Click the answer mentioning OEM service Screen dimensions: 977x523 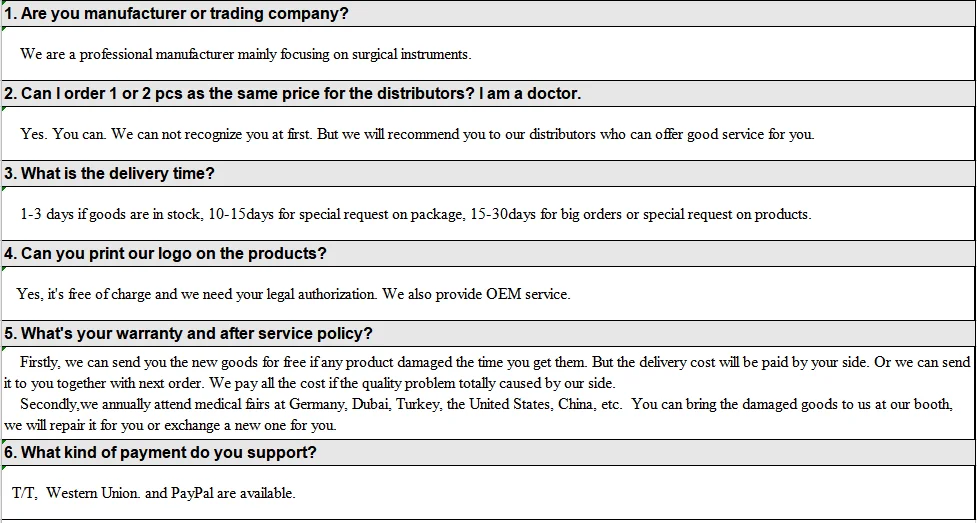(x=293, y=294)
